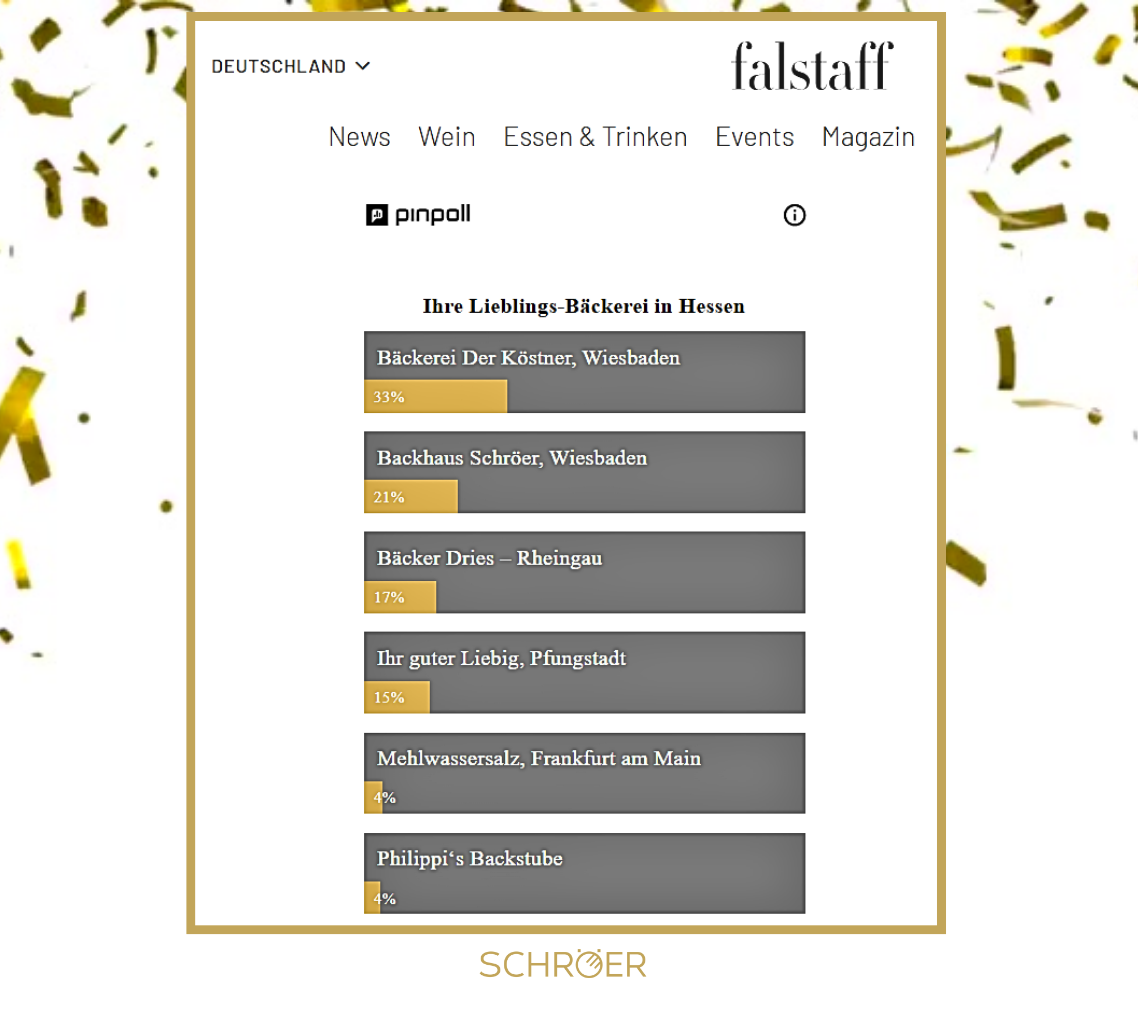Click the 21% gold progress bar
The height and width of the screenshot is (1016, 1138).
click(411, 497)
